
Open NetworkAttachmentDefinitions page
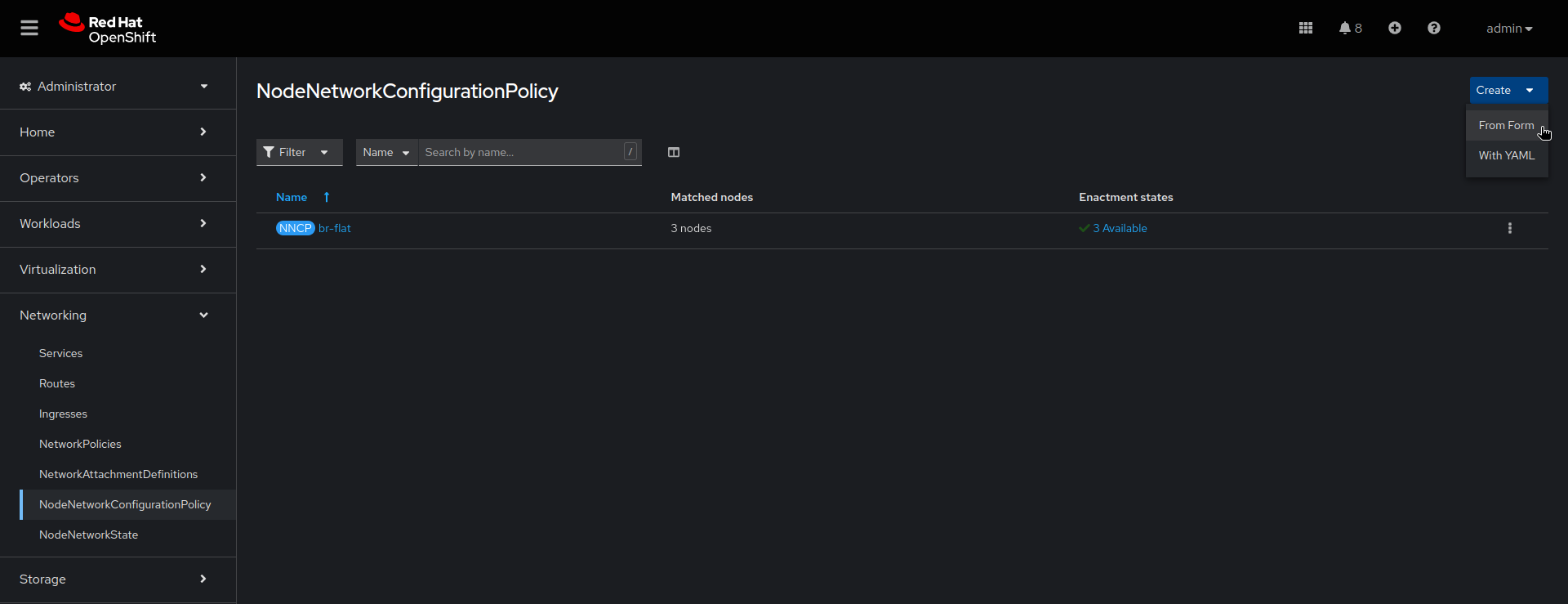[x=118, y=475]
